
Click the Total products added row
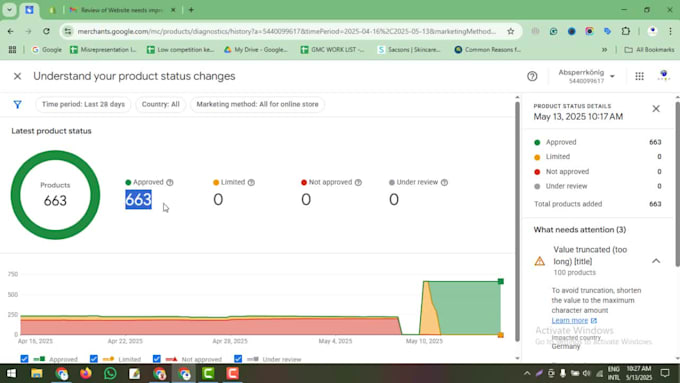click(x=597, y=204)
